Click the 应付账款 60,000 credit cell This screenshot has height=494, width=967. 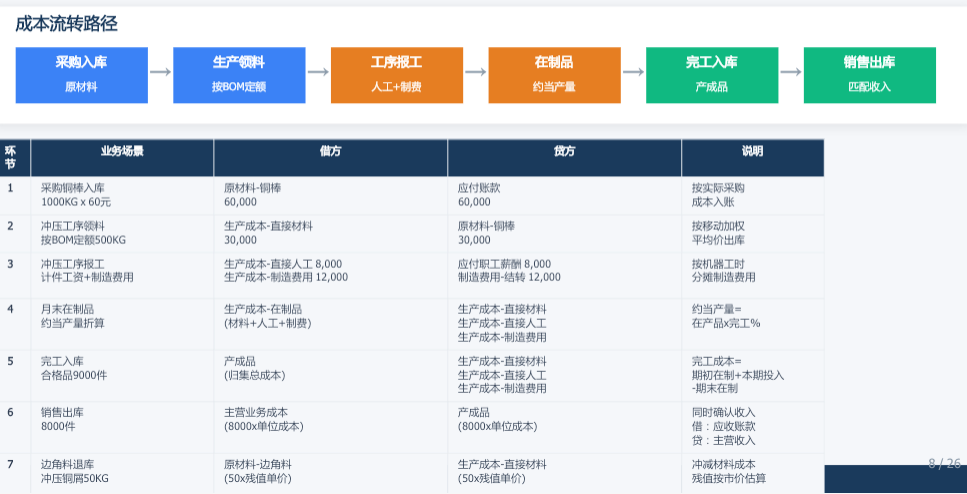(x=564, y=196)
